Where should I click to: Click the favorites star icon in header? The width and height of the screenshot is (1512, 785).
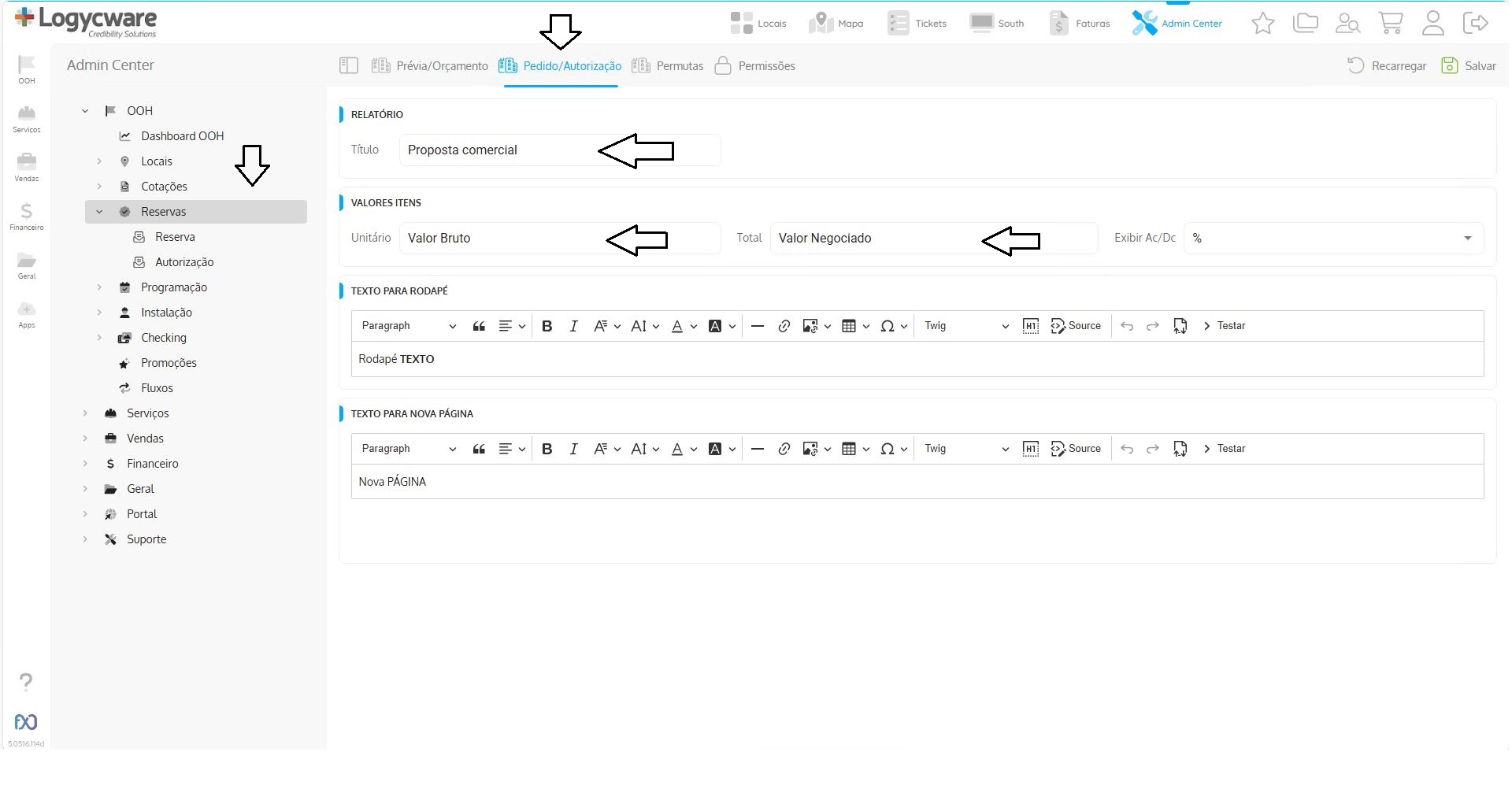point(1262,24)
